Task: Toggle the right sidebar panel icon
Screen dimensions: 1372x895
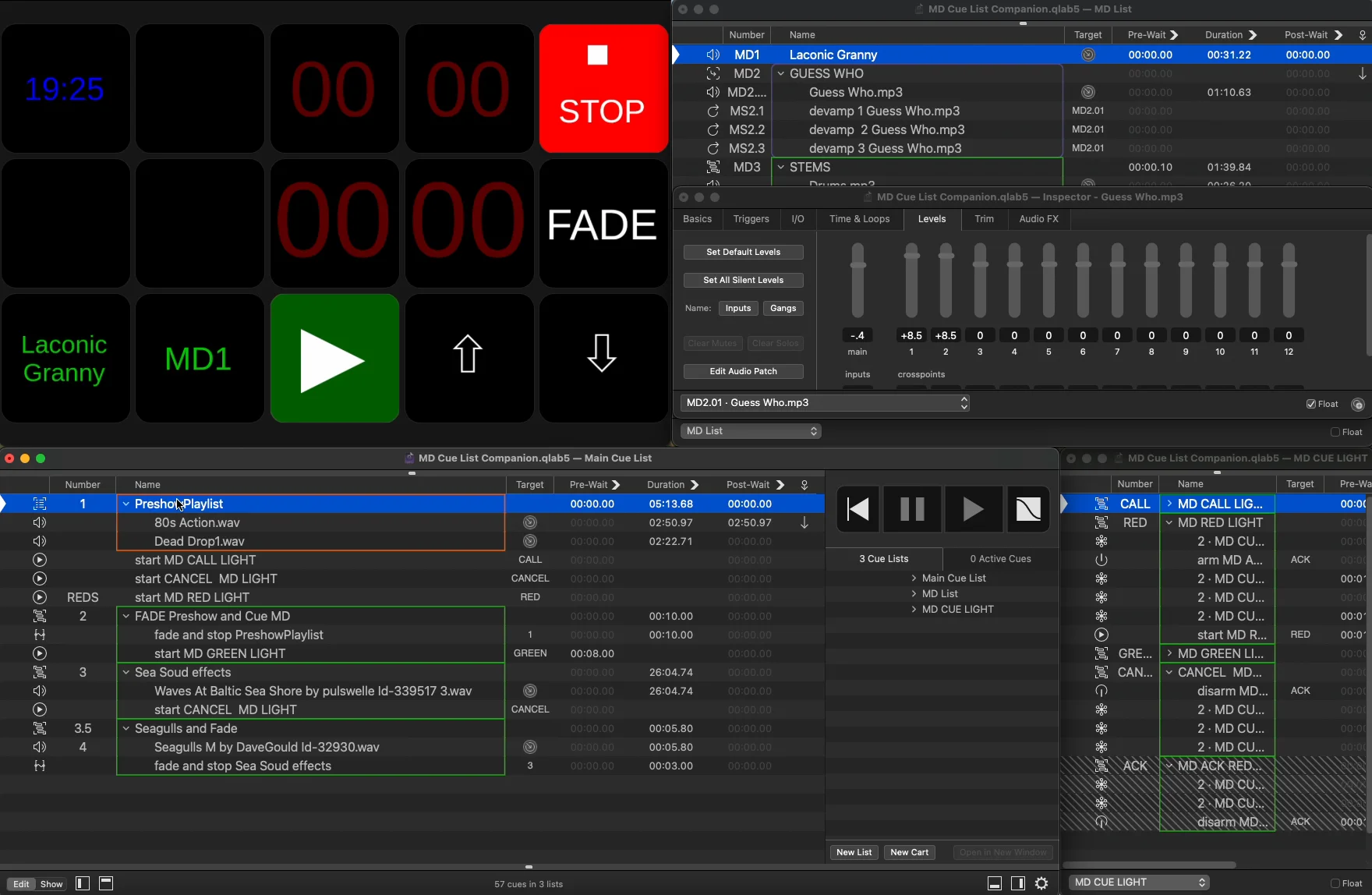Action: 1018,883
